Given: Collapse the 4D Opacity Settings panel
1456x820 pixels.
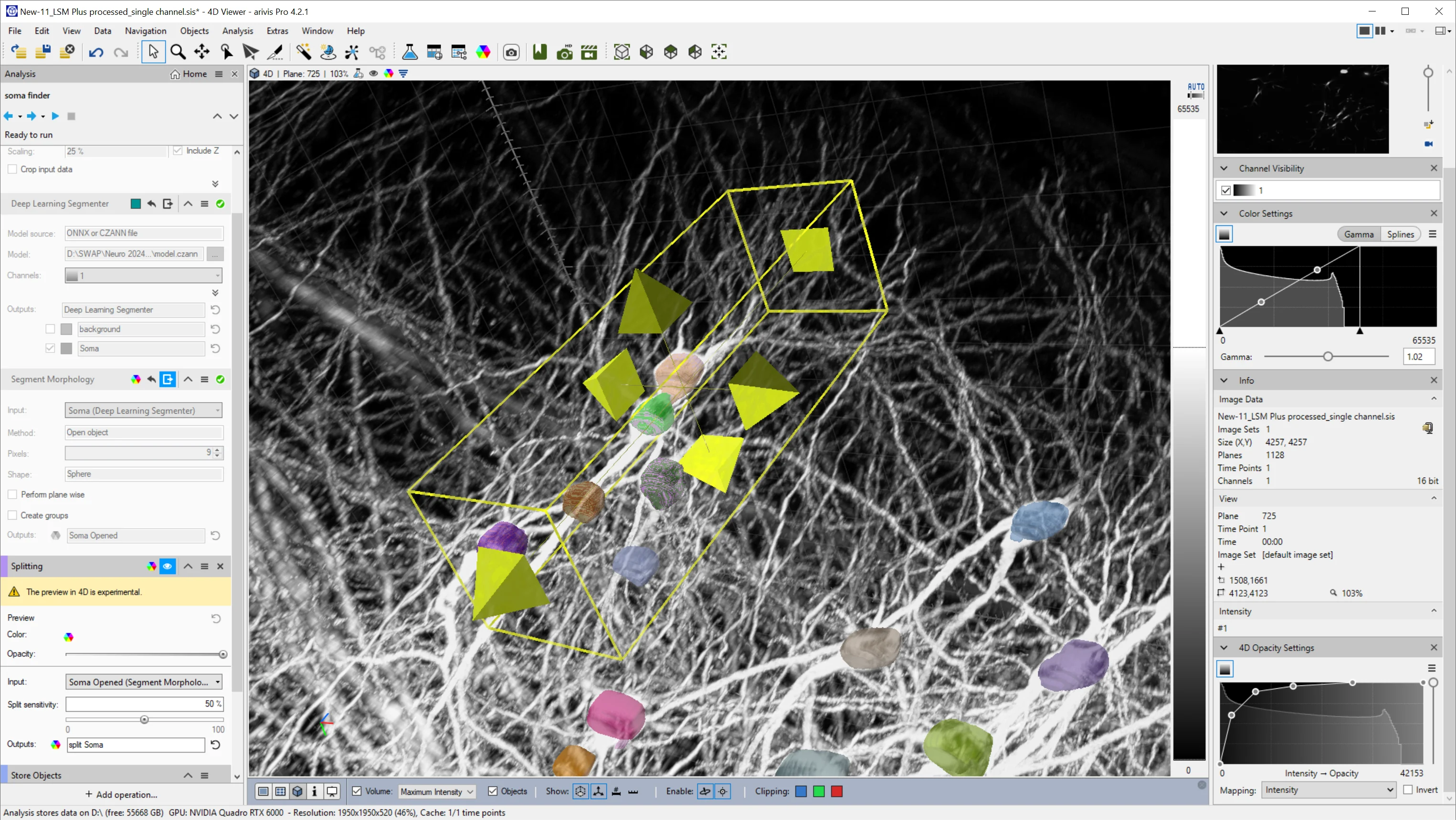Looking at the screenshot, I should point(1224,648).
